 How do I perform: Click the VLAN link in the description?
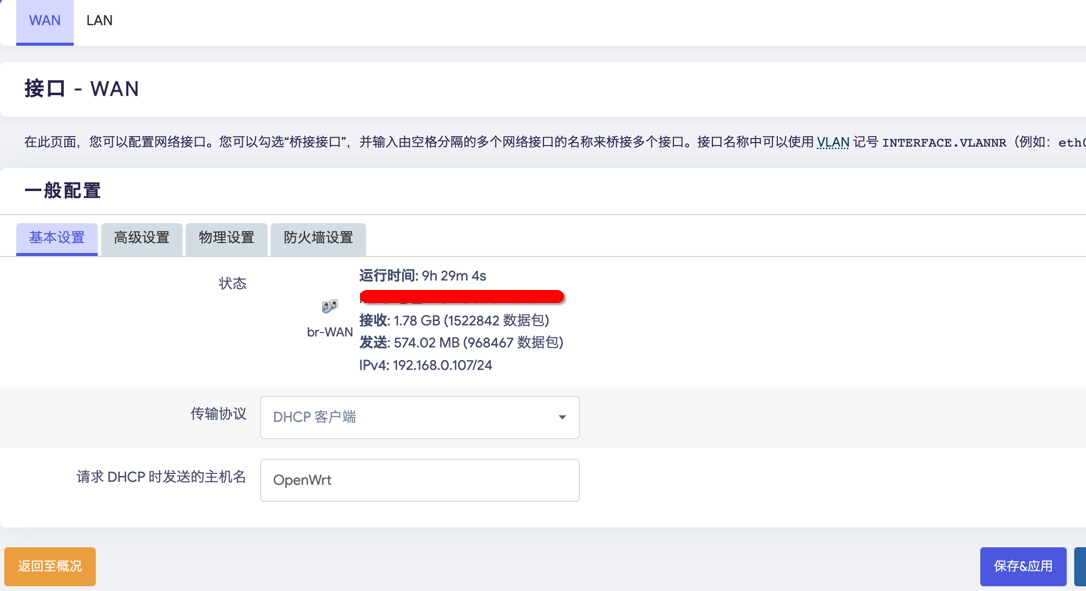833,142
